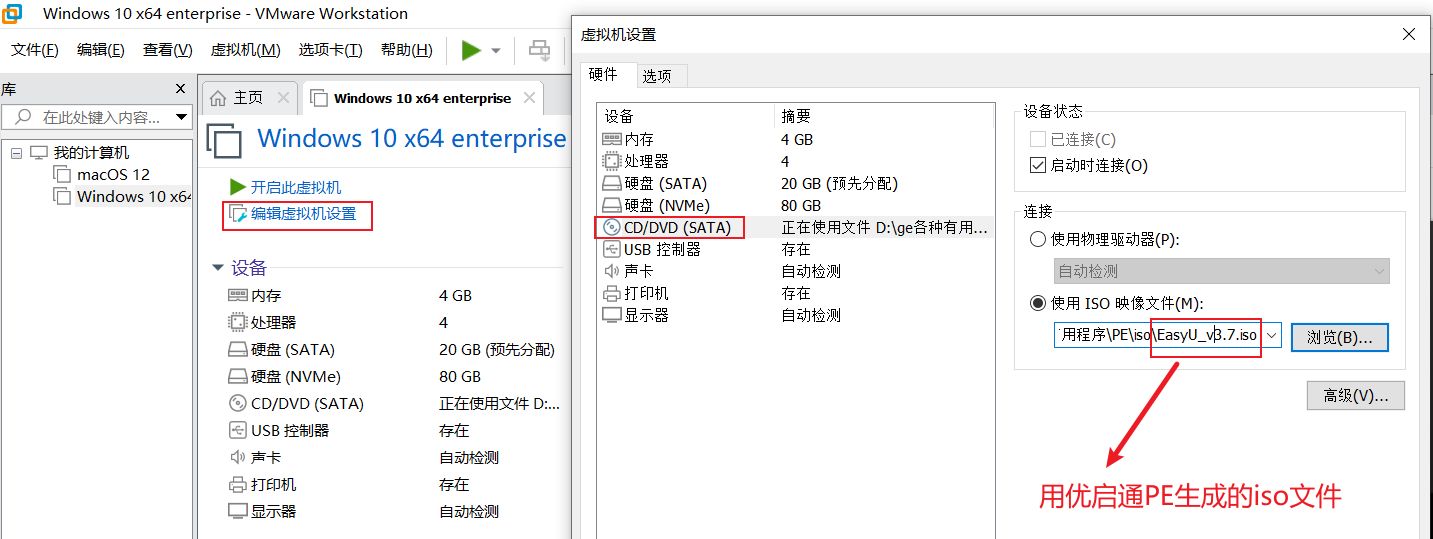
Task: Select the 打印机 printer icon in dialog
Action: click(611, 293)
